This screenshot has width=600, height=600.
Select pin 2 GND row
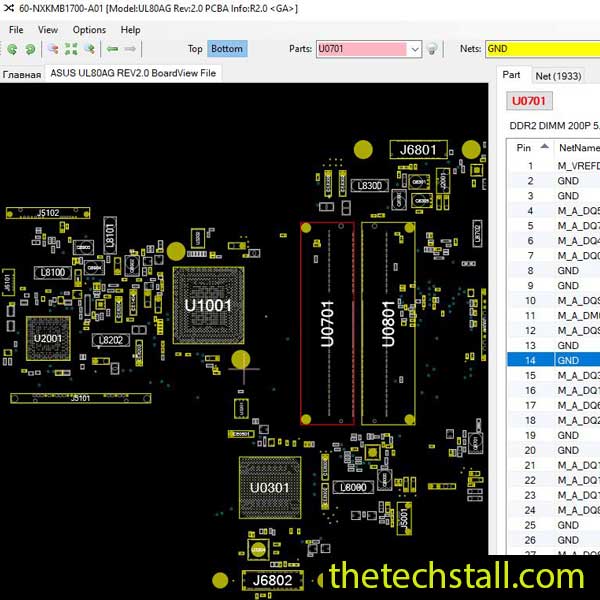(554, 181)
